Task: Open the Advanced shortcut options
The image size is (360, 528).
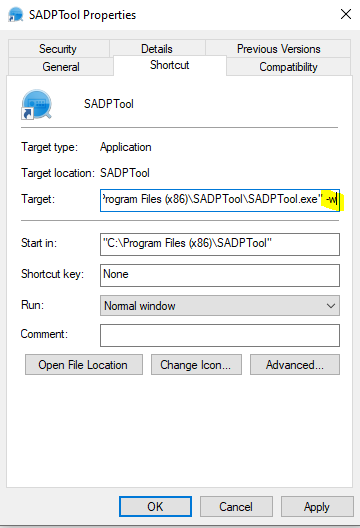Action: pyautogui.click(x=295, y=364)
